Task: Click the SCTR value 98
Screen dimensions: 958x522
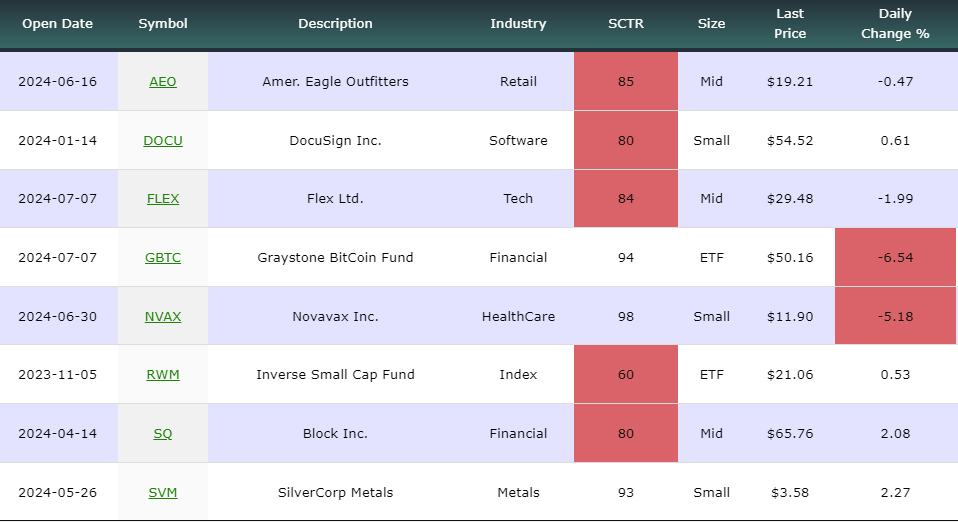Action: click(626, 316)
